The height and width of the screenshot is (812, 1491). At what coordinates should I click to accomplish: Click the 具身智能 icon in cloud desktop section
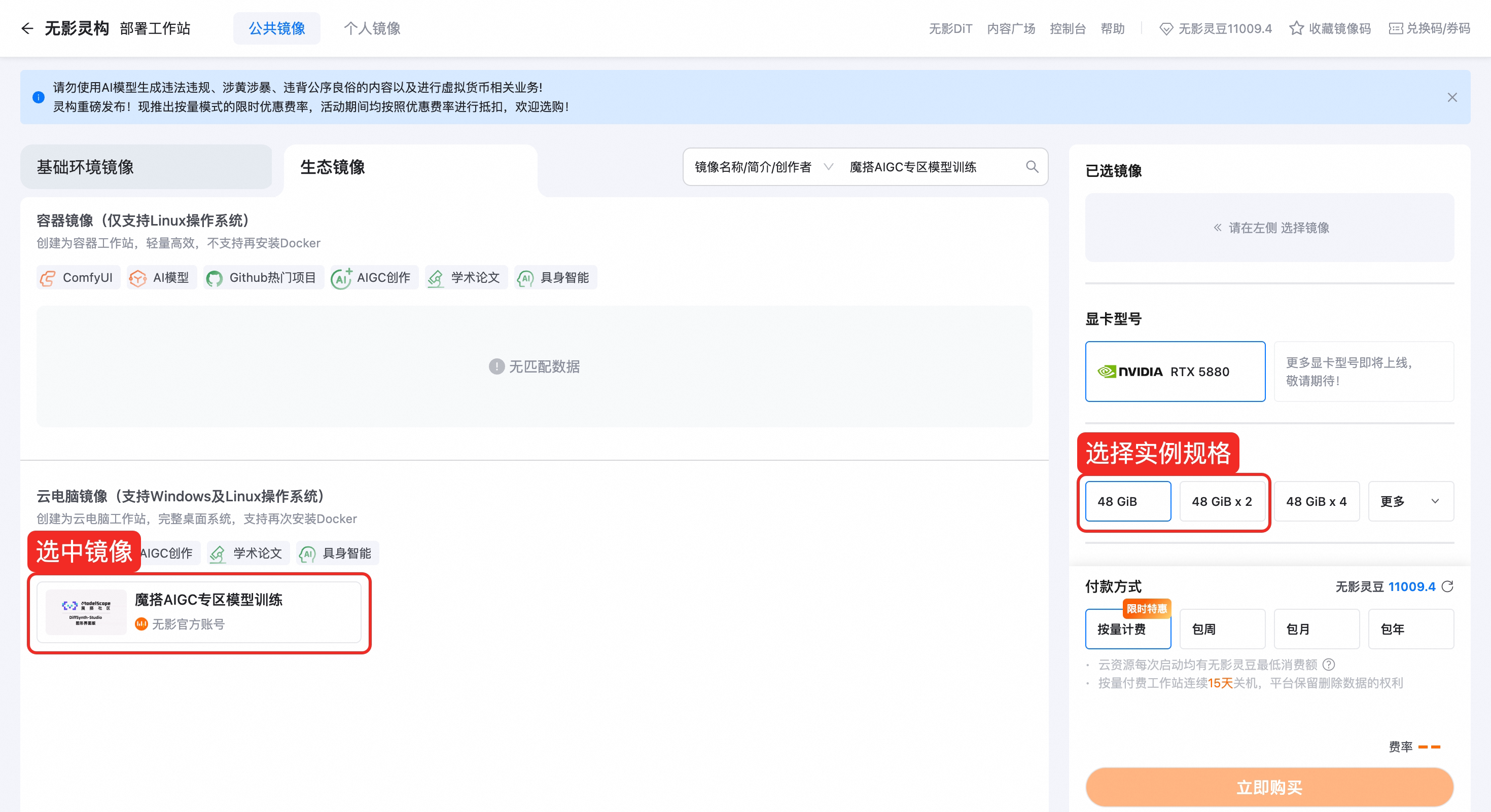pos(307,554)
